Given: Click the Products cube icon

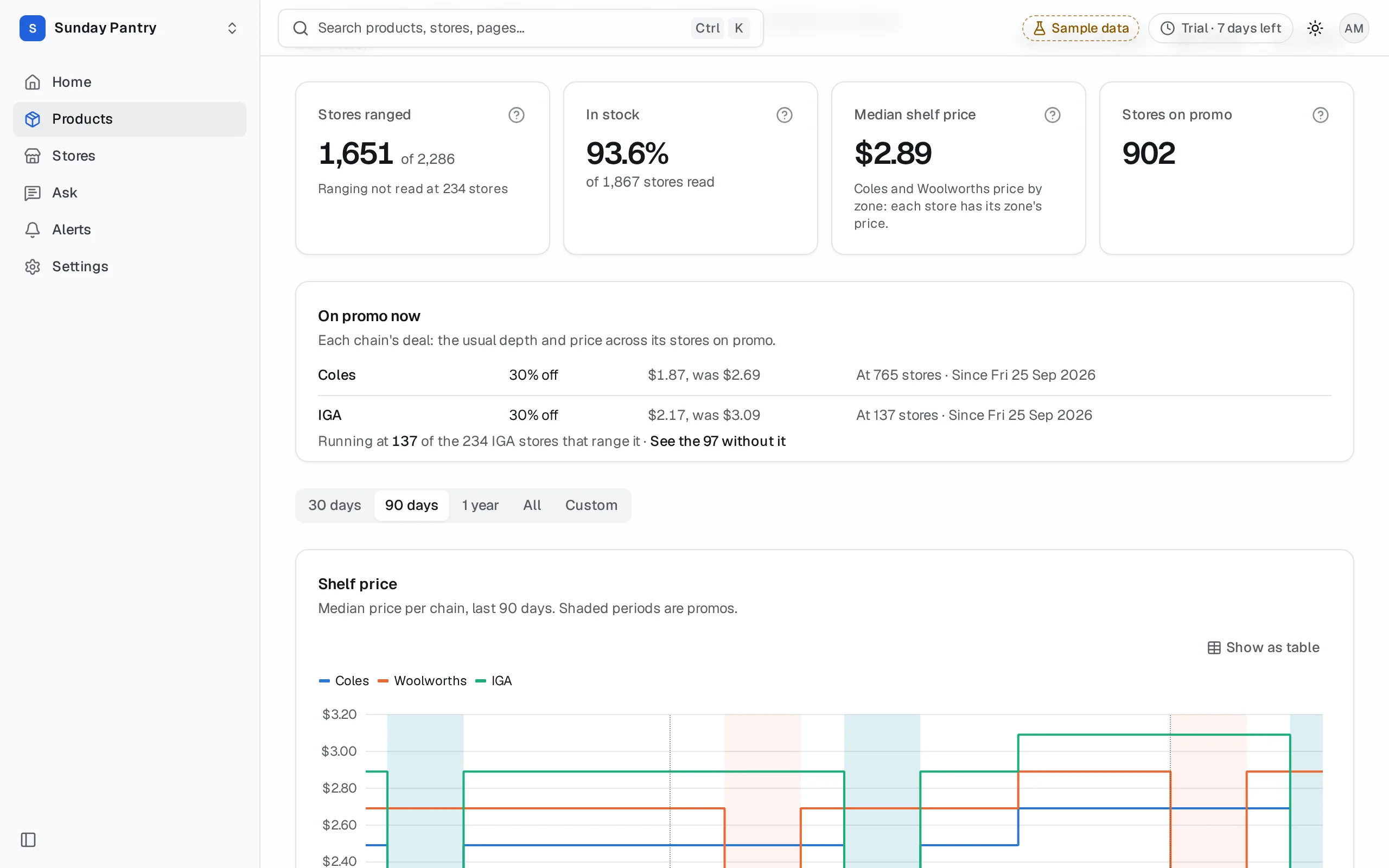Looking at the screenshot, I should (x=33, y=119).
